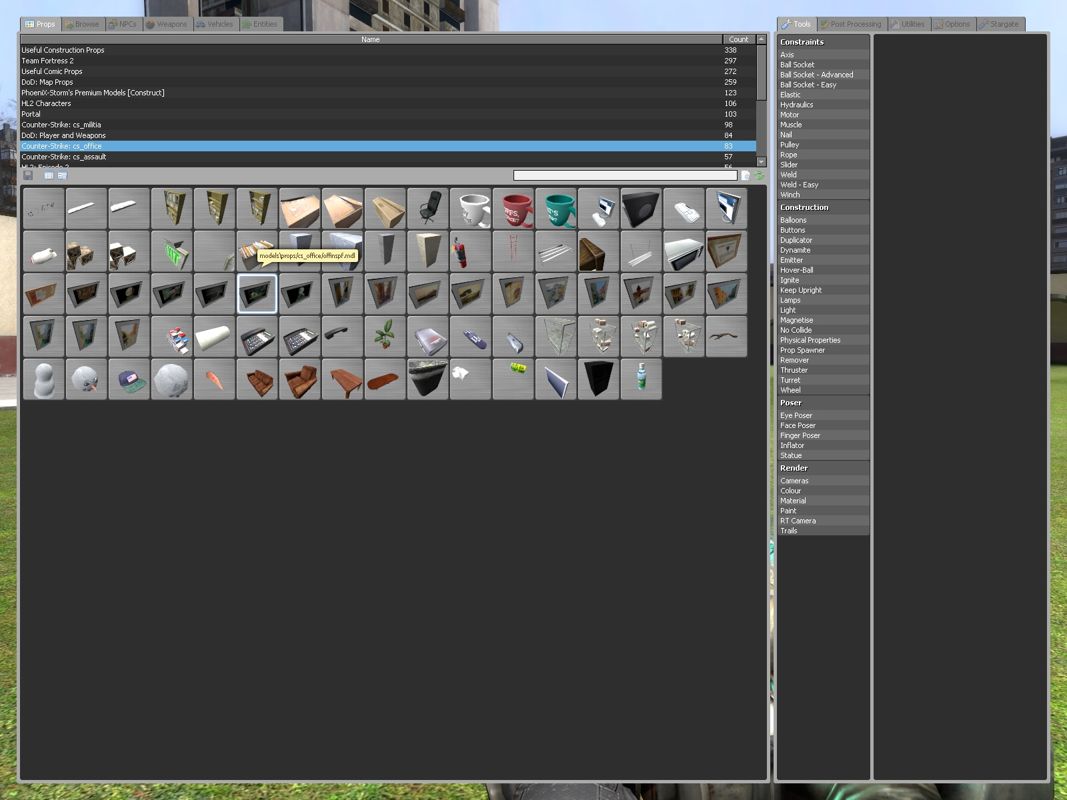1067x800 pixels.
Task: Pick the potted plant prop
Action: point(385,337)
